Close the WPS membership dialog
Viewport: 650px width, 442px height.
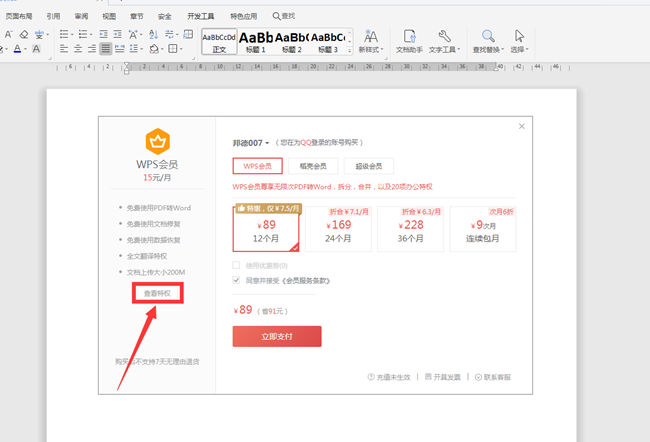(521, 126)
